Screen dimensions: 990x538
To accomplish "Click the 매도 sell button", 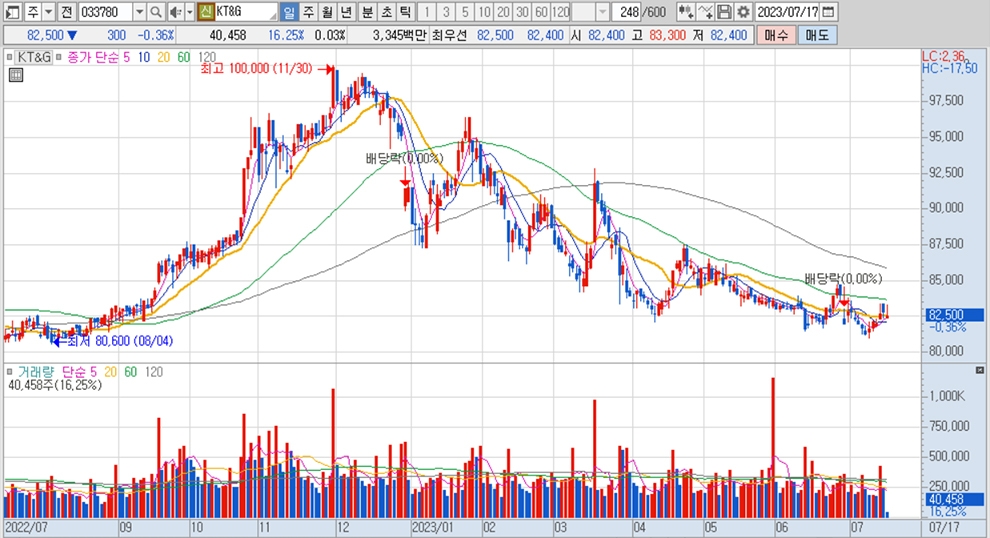I will point(817,35).
